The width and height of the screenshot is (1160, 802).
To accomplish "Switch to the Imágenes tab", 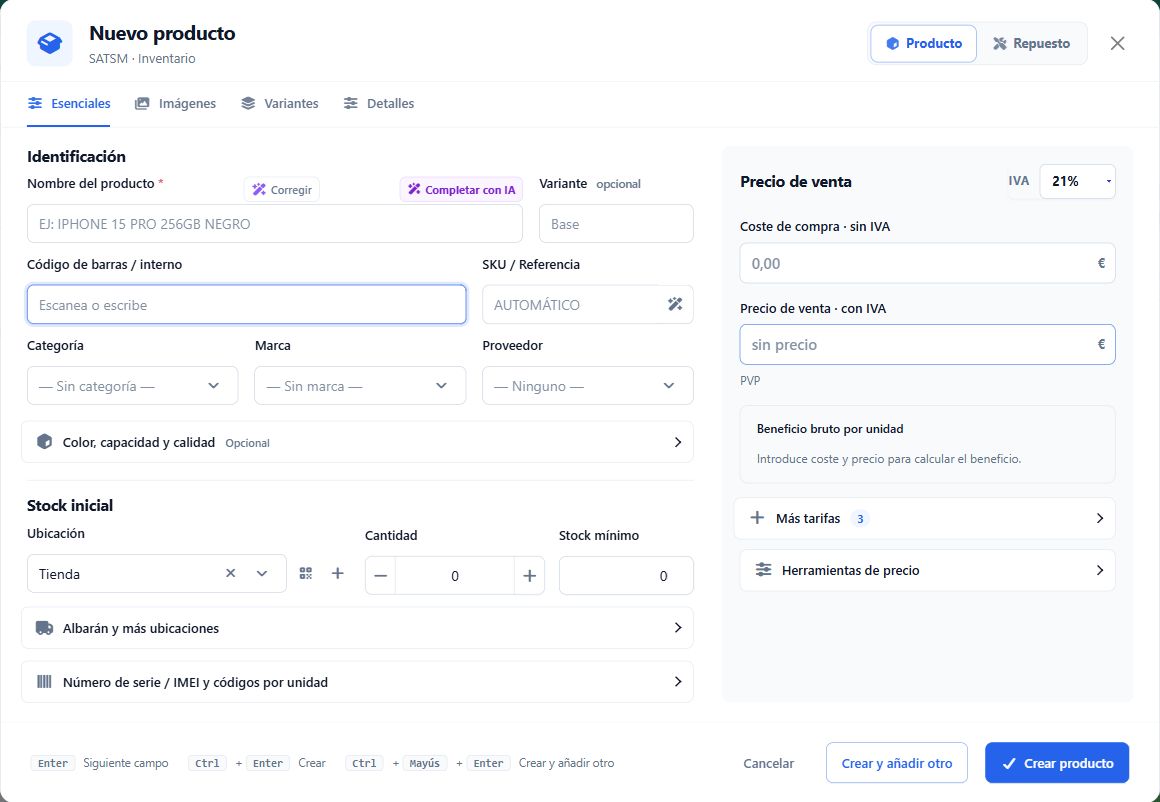I will coord(175,104).
